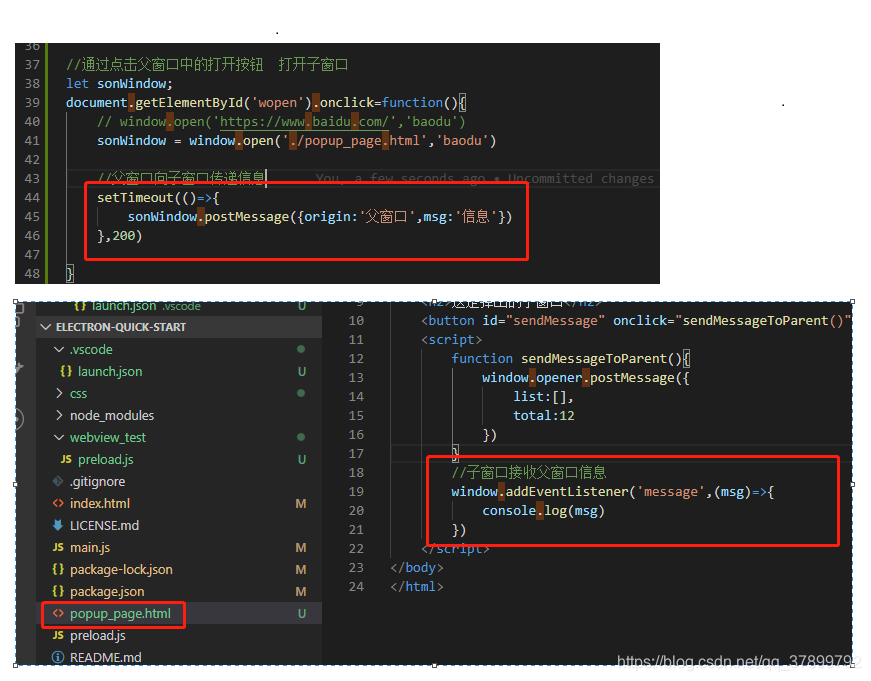871x681 pixels.
Task: Click the U badge next to launch.json
Action: pyautogui.click(x=301, y=371)
